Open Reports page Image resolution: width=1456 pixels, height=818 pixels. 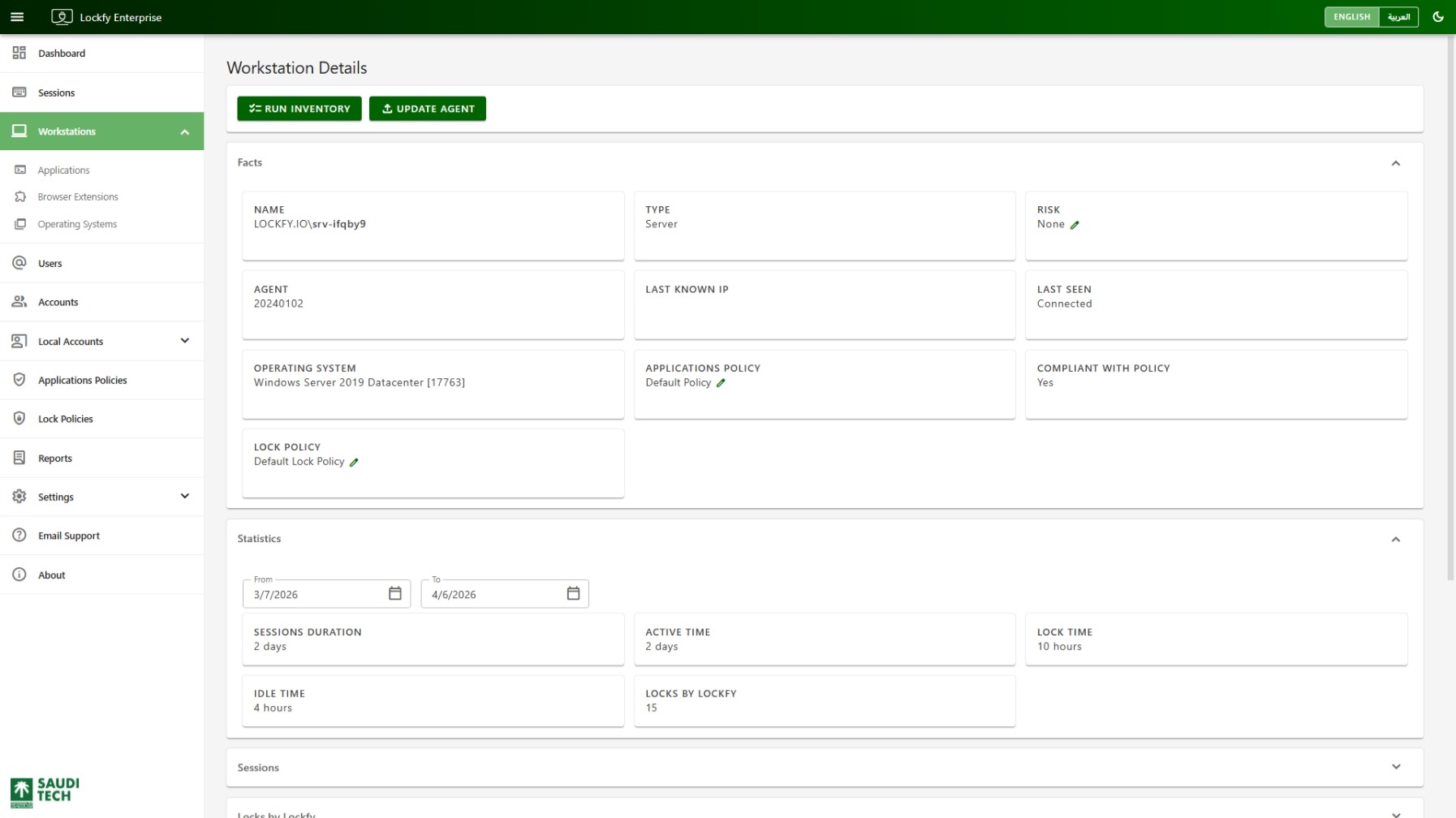tap(101, 458)
